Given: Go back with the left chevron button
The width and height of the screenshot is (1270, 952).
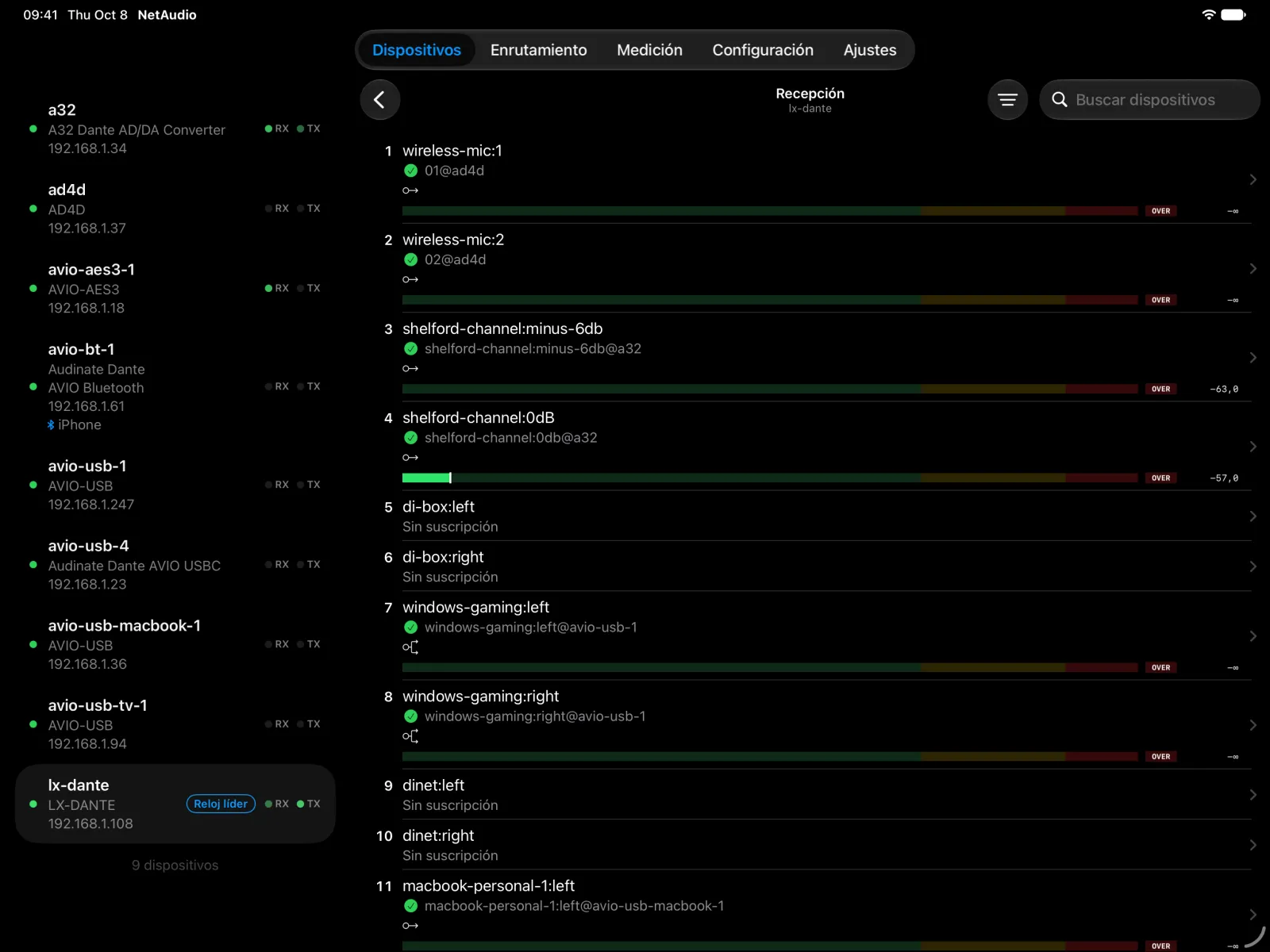Looking at the screenshot, I should click(380, 100).
